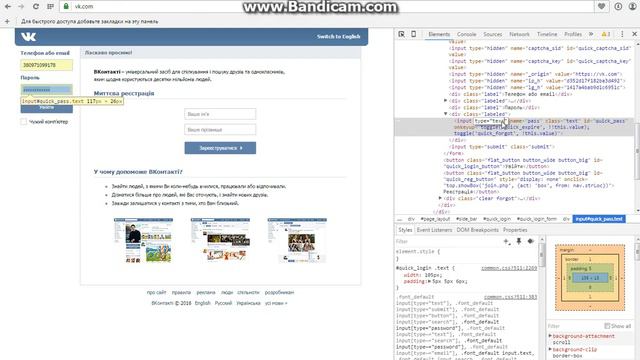The image size is (640, 360).
Task: Click the DevTools warning count icon
Action: [606, 34]
